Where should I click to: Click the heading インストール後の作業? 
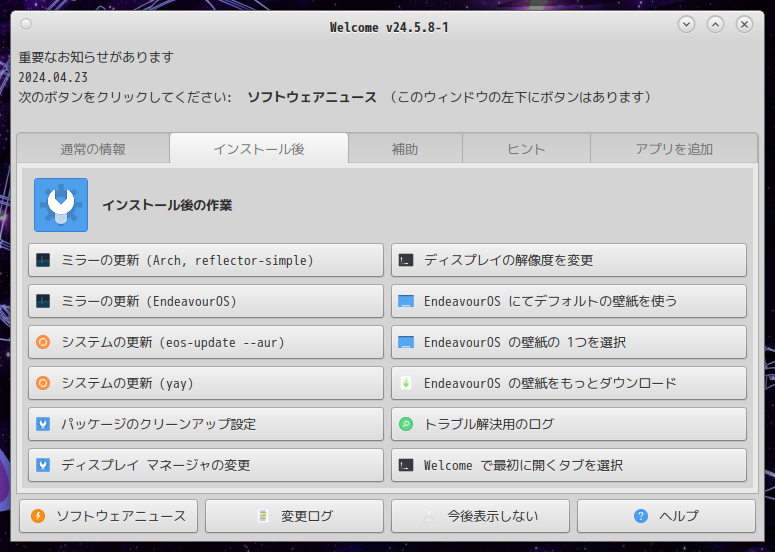point(167,205)
